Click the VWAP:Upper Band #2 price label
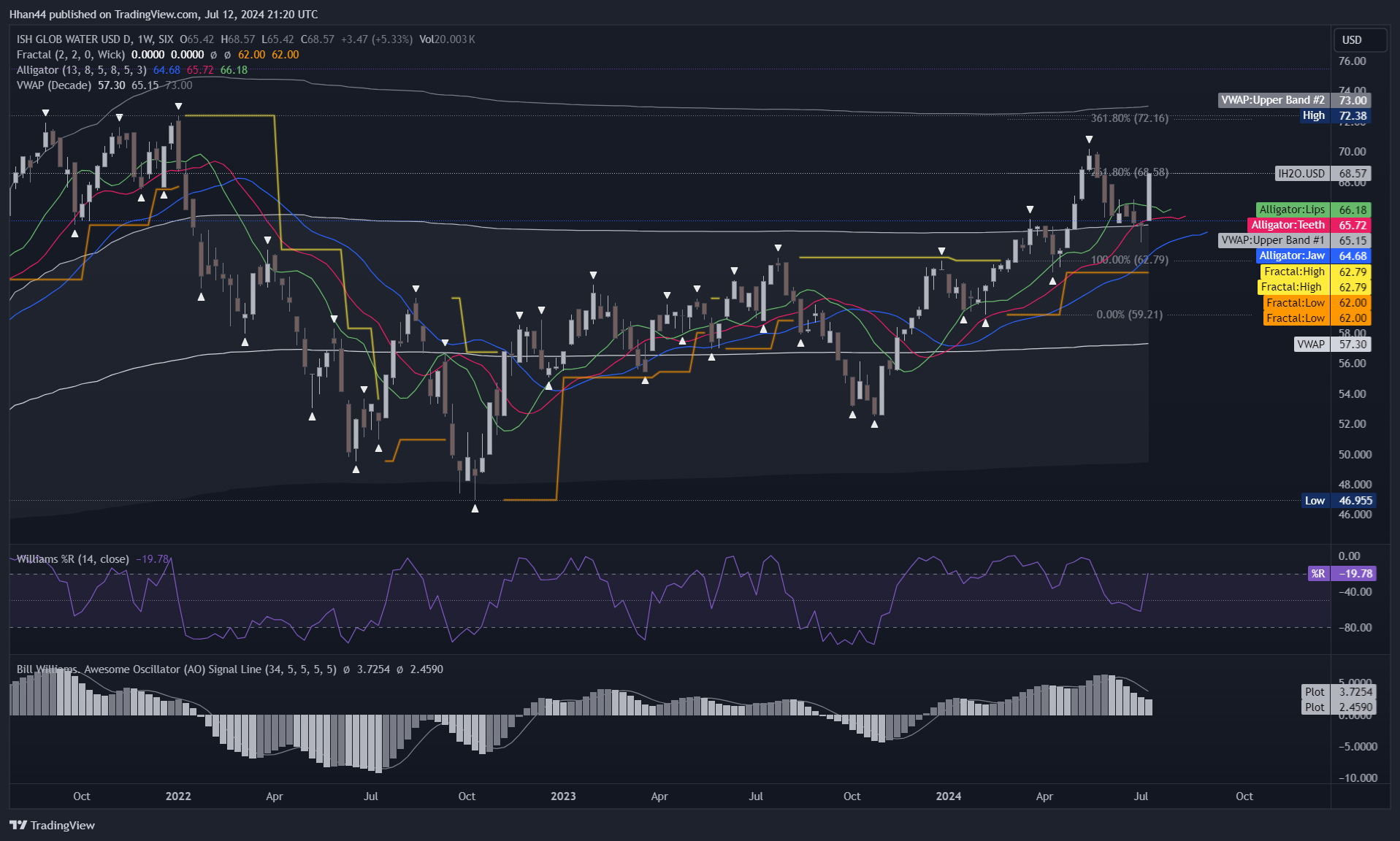This screenshot has width=1400, height=841. click(x=1294, y=100)
